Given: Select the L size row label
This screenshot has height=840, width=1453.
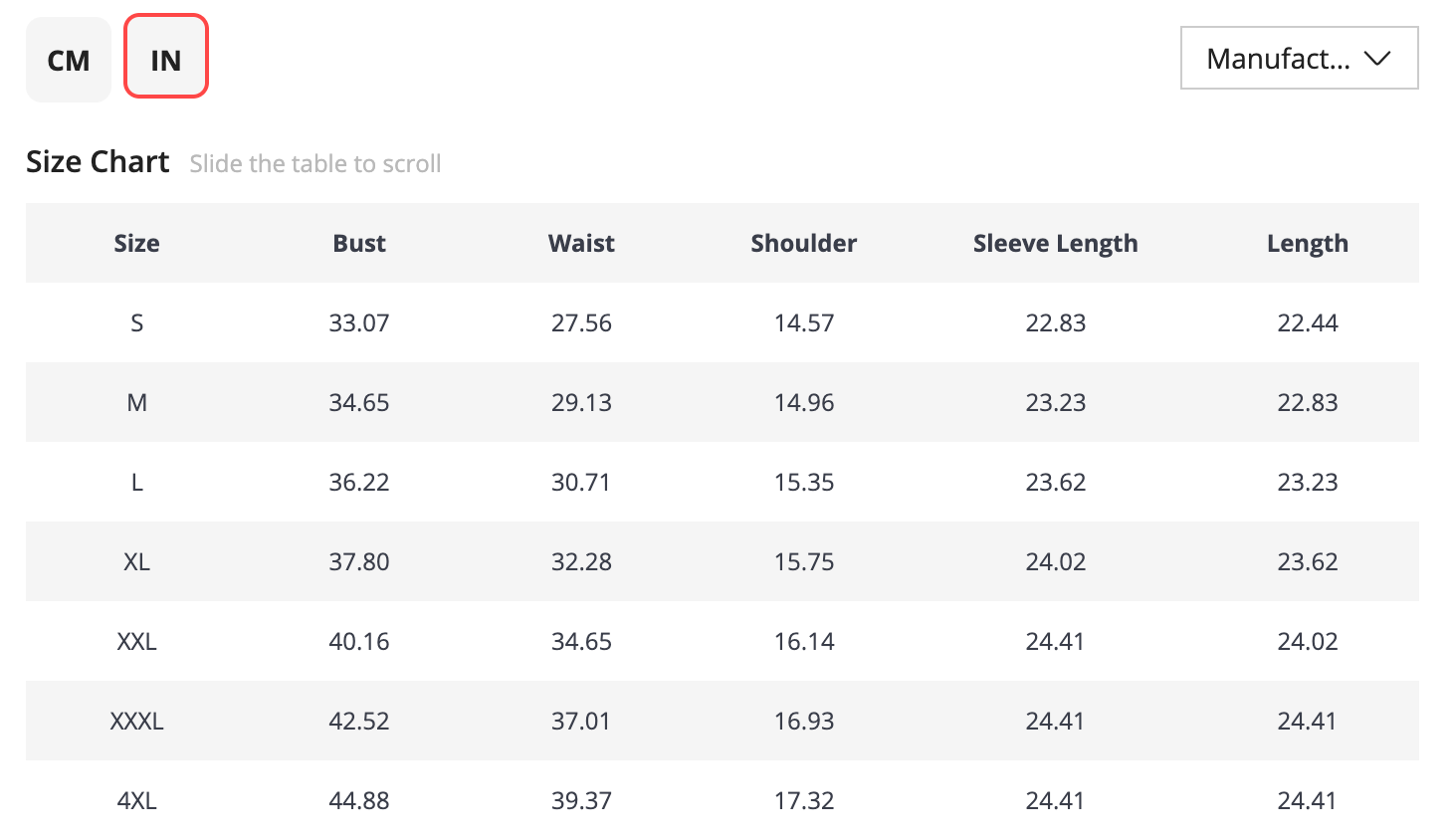Looking at the screenshot, I should (136, 483).
